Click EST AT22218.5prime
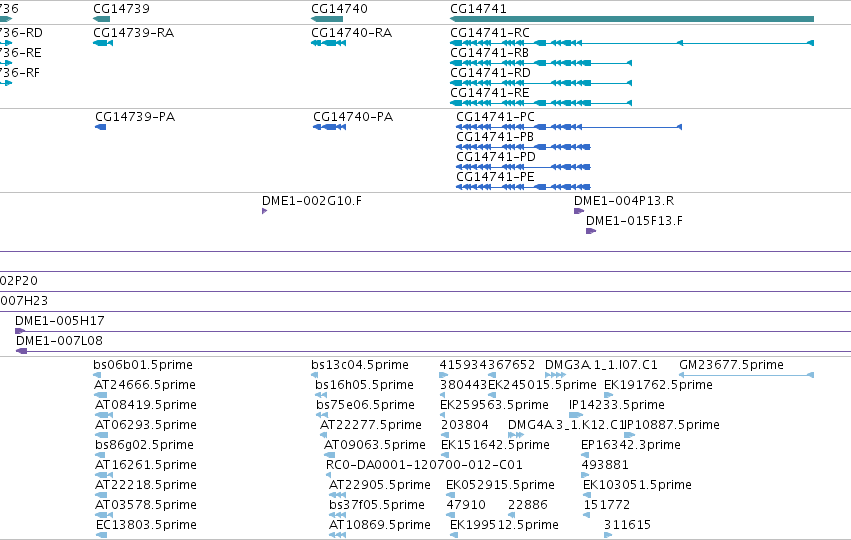 tap(145, 485)
